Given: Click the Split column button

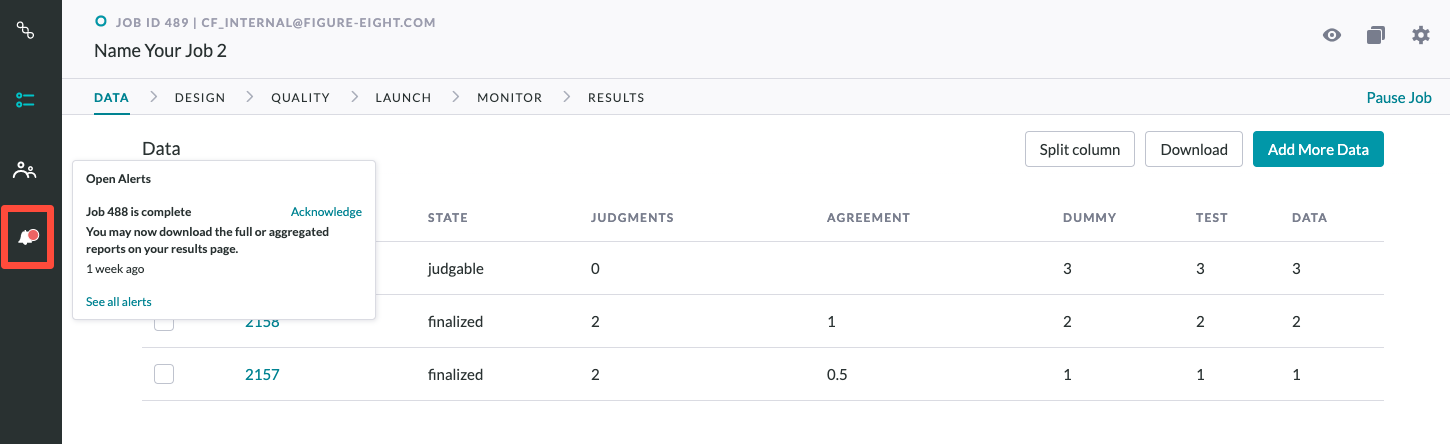Looking at the screenshot, I should (x=1080, y=149).
